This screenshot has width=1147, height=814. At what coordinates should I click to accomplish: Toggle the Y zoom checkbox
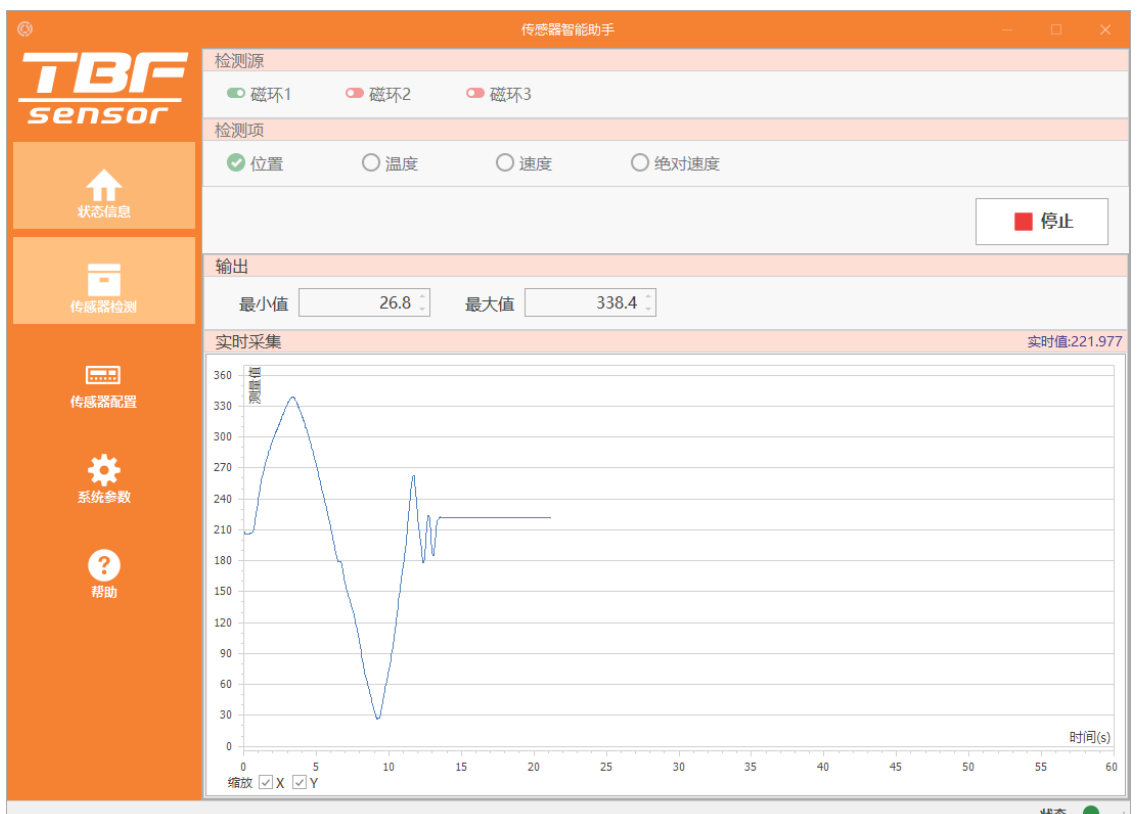coord(299,783)
